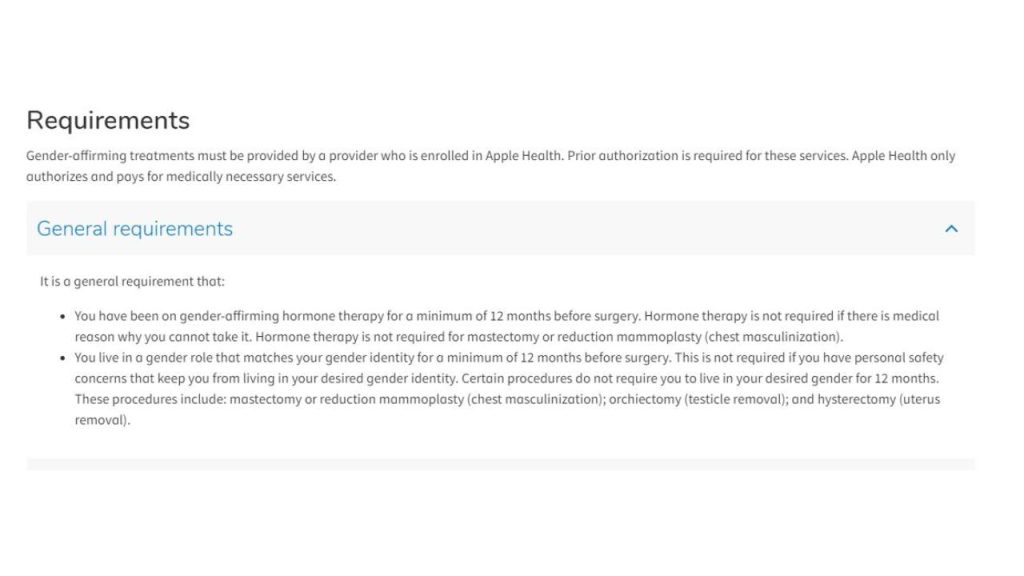The image size is (1024, 576).
Task: Click the Requirements page heading
Action: [107, 120]
